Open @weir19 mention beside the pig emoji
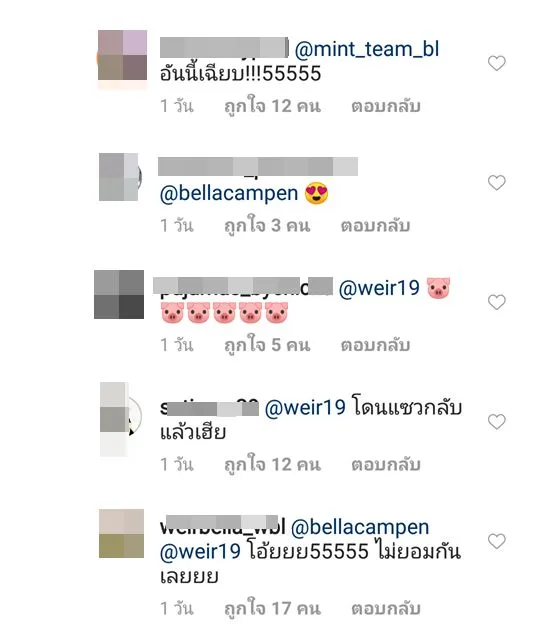 379,289
